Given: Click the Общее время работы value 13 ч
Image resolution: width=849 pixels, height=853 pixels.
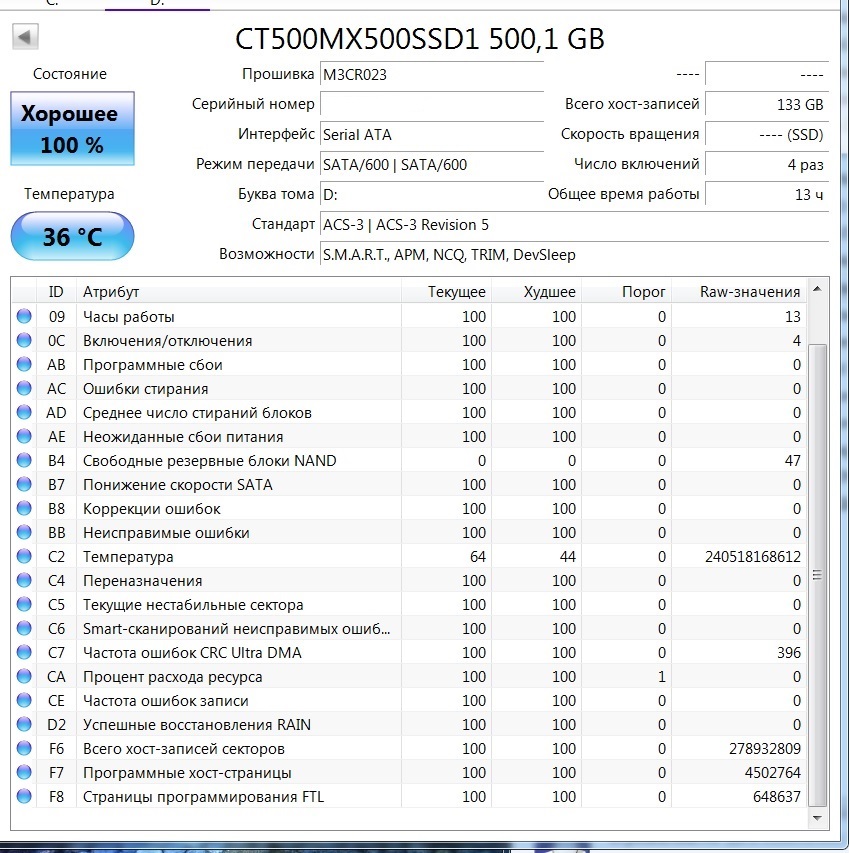Looking at the screenshot, I should (x=767, y=194).
